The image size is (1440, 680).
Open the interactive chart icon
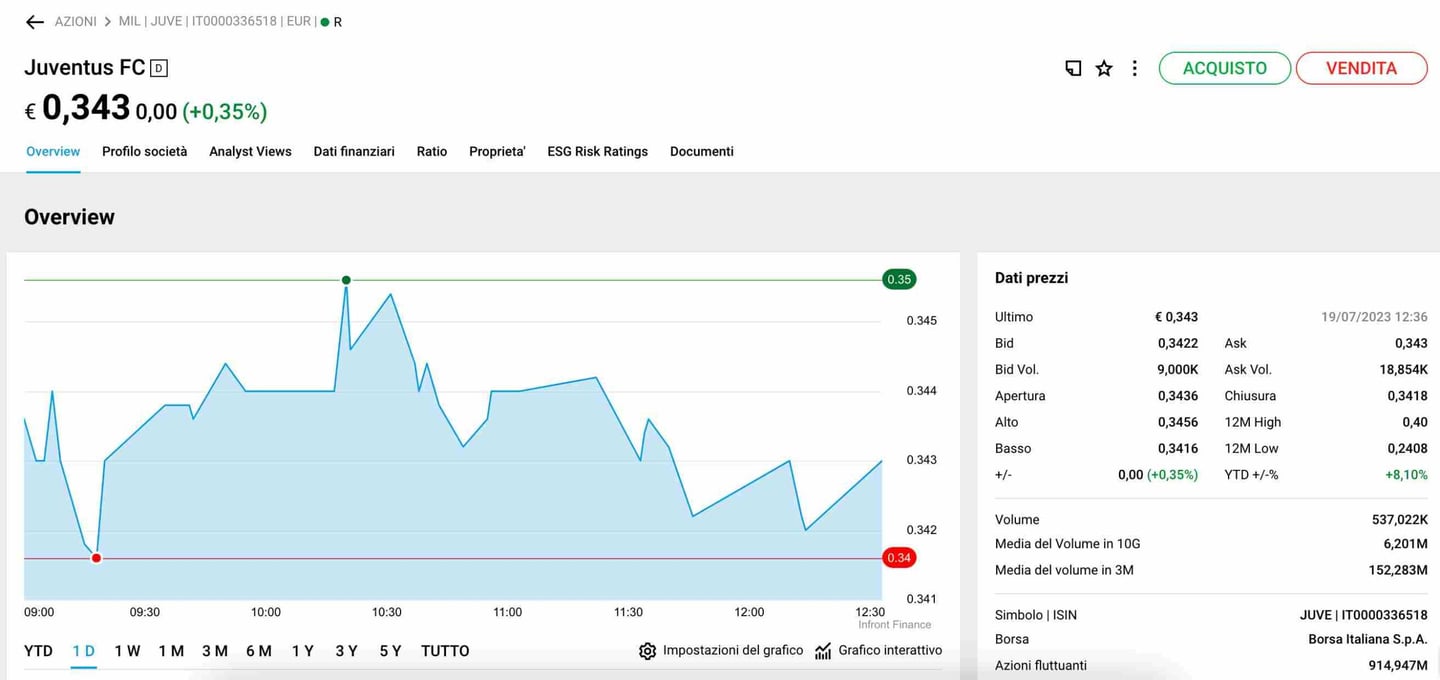tap(823, 651)
